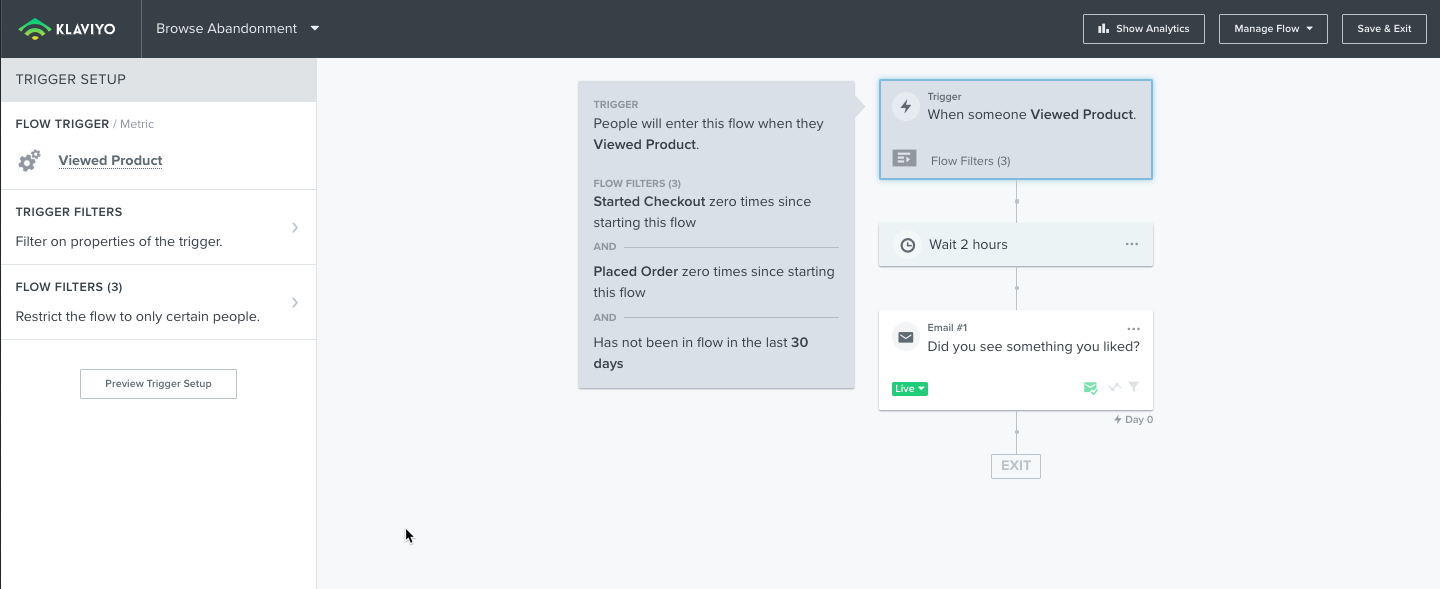This screenshot has width=1440, height=589.
Task: Click the envelope icon on Email #1
Action: pyautogui.click(x=906, y=338)
